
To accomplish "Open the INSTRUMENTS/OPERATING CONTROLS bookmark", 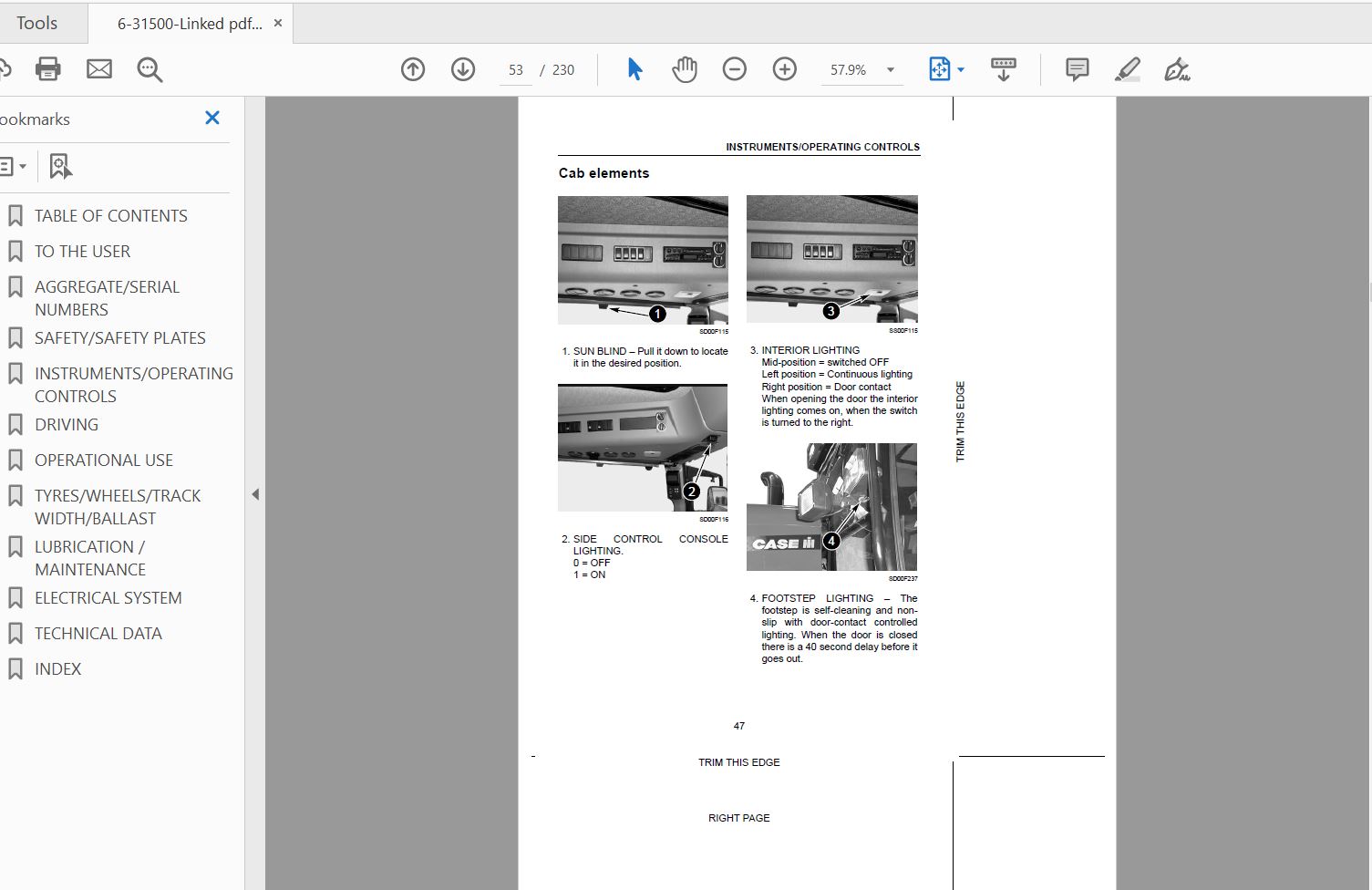I will point(134,385).
